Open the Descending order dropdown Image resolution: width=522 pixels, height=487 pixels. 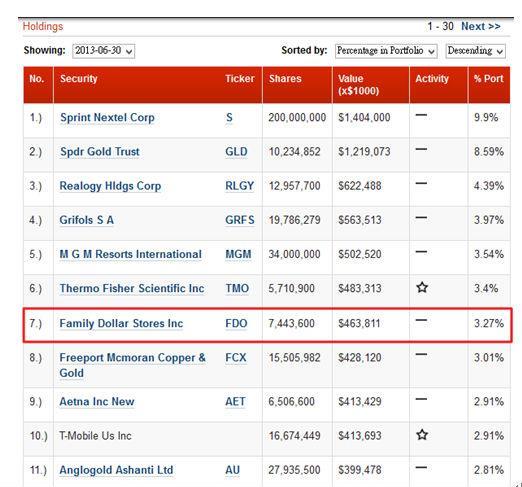(x=475, y=51)
